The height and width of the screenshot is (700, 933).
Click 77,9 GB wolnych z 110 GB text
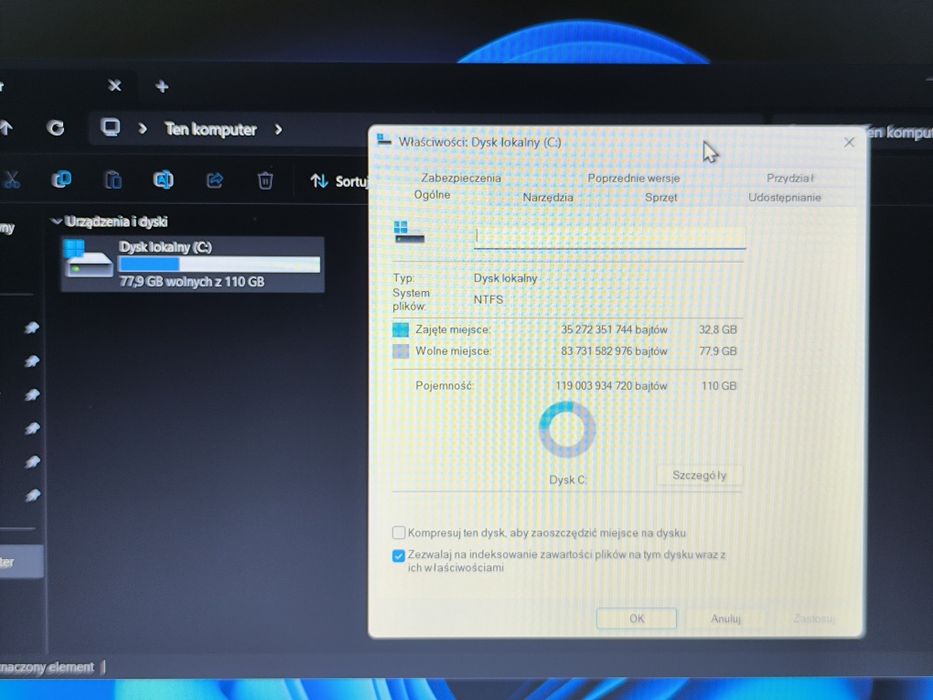pyautogui.click(x=192, y=282)
